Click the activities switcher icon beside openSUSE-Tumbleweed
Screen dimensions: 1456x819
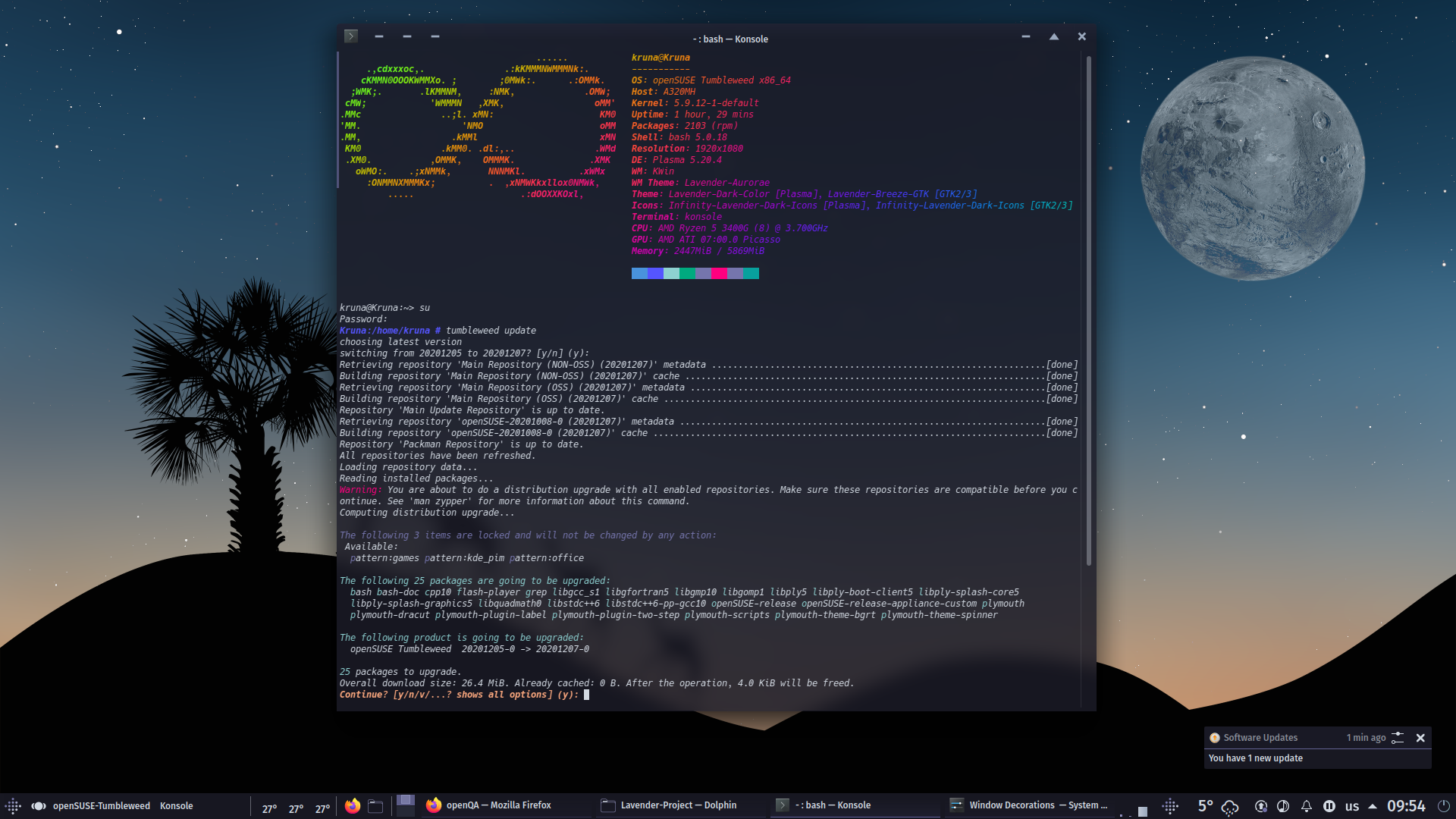[x=38, y=806]
